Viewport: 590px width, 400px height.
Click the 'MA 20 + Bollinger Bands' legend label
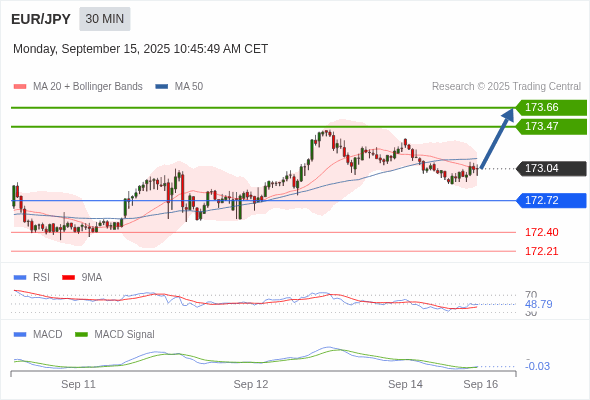(x=88, y=87)
